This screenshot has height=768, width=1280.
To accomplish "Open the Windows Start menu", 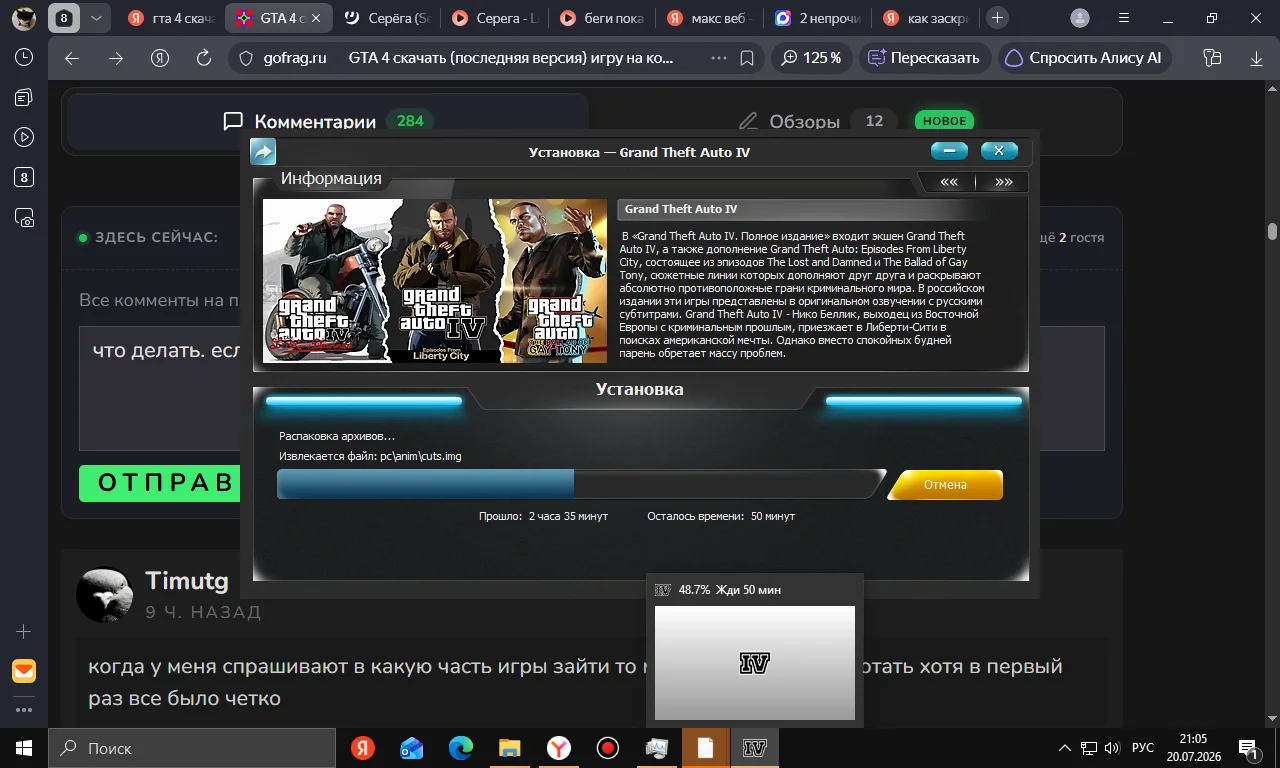I will point(24,748).
